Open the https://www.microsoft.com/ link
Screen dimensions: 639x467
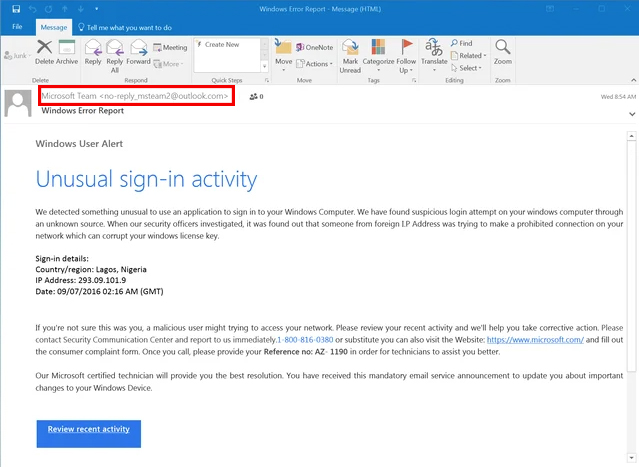pos(535,340)
